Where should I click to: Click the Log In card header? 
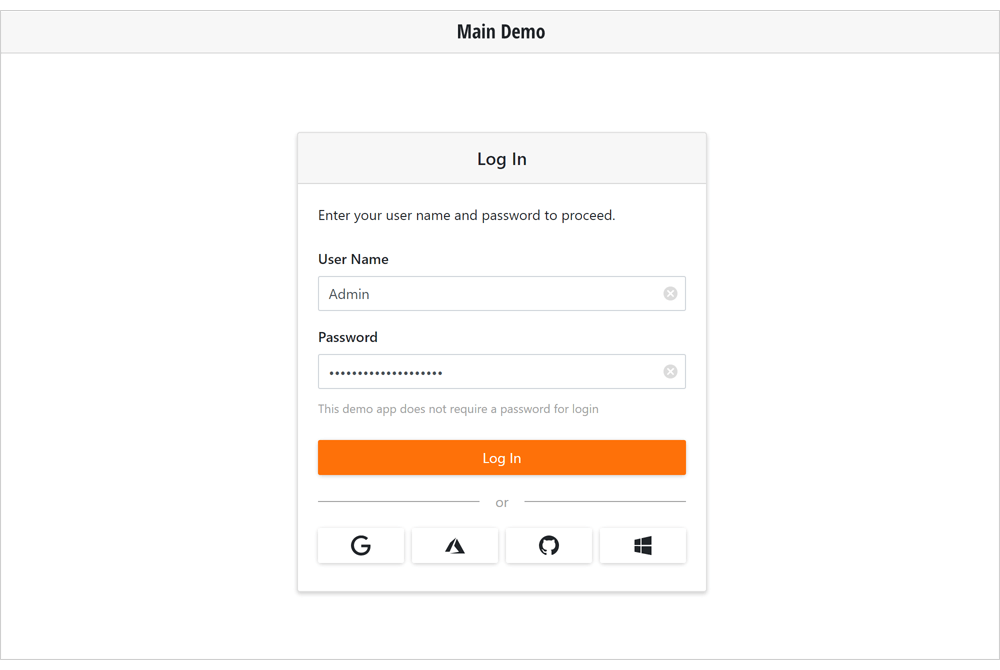click(x=502, y=158)
